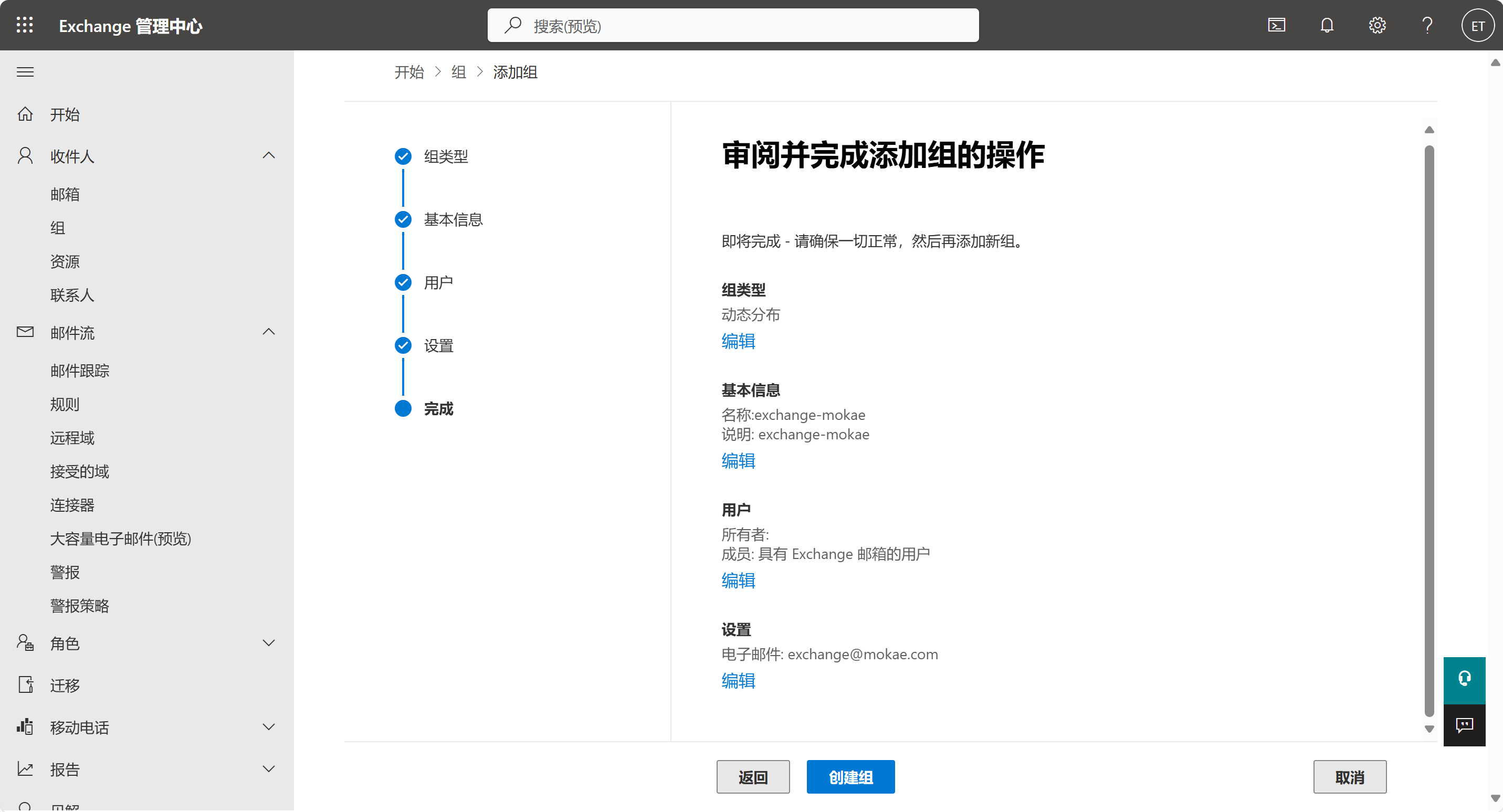Click the 基本信息 completed step circle

(x=403, y=219)
